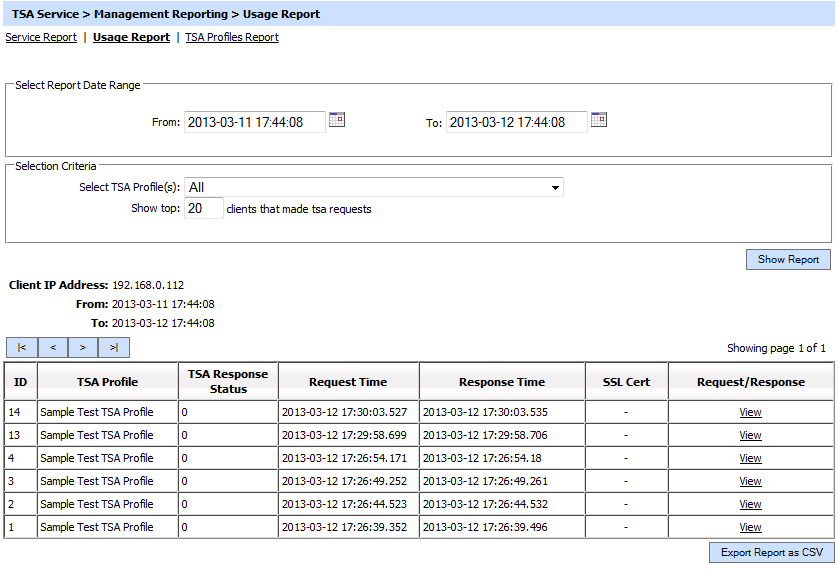Click the Show top number field

coord(204,209)
